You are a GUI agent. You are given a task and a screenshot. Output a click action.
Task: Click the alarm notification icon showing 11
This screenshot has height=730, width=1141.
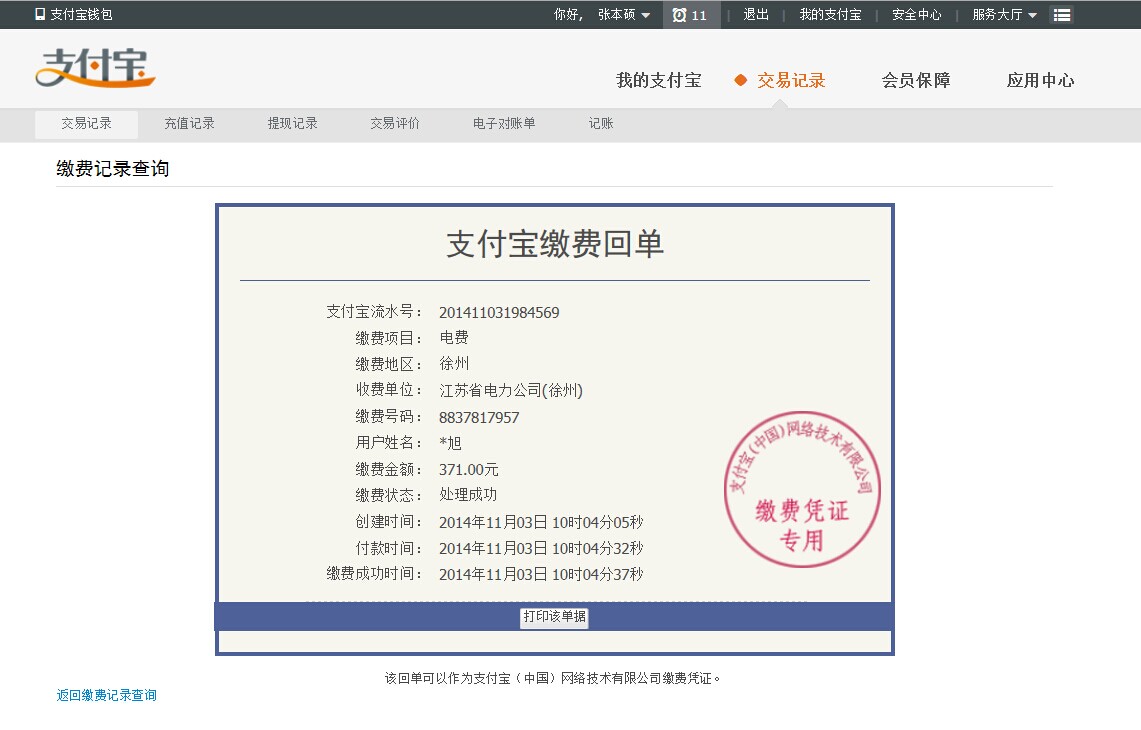(x=690, y=15)
